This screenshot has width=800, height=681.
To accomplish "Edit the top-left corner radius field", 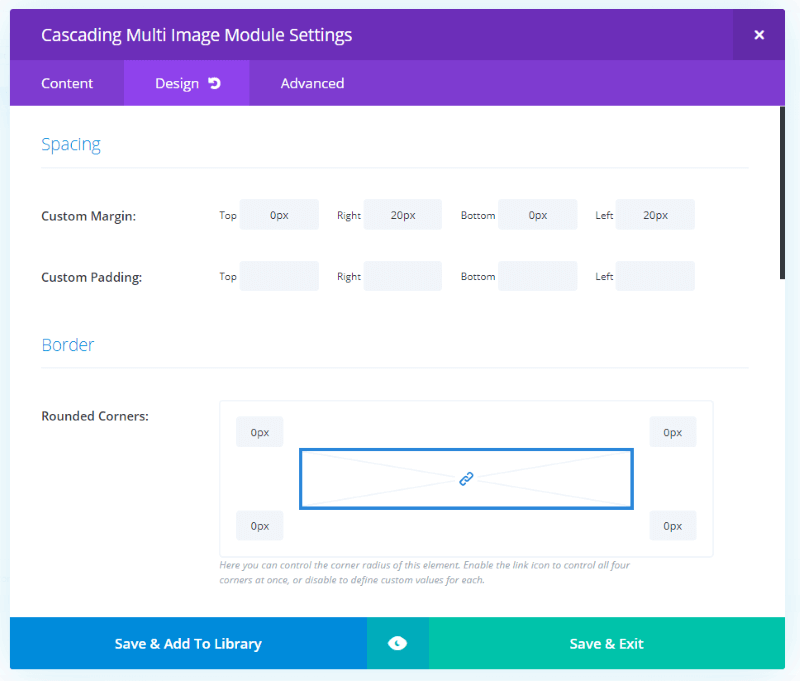I will 260,432.
